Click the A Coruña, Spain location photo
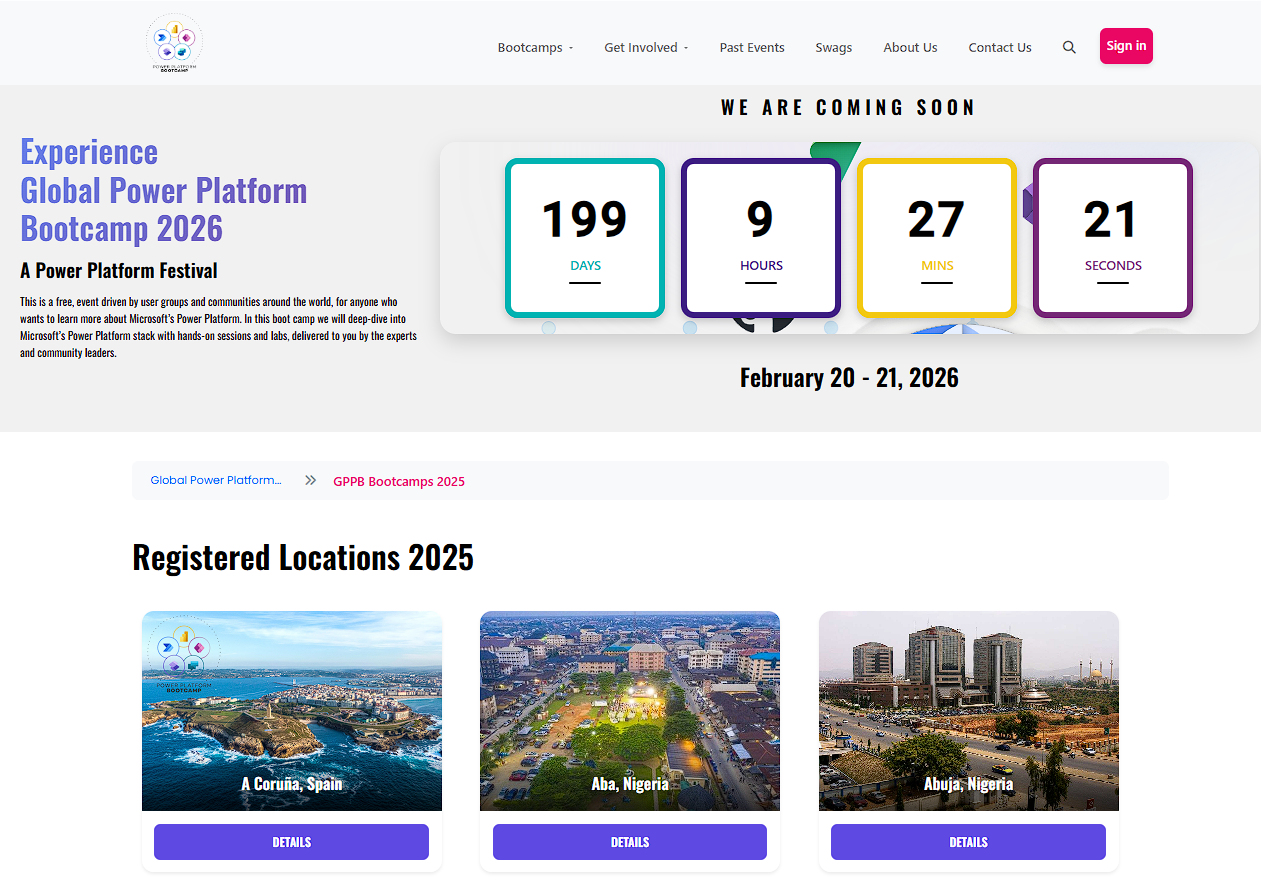 click(x=291, y=711)
